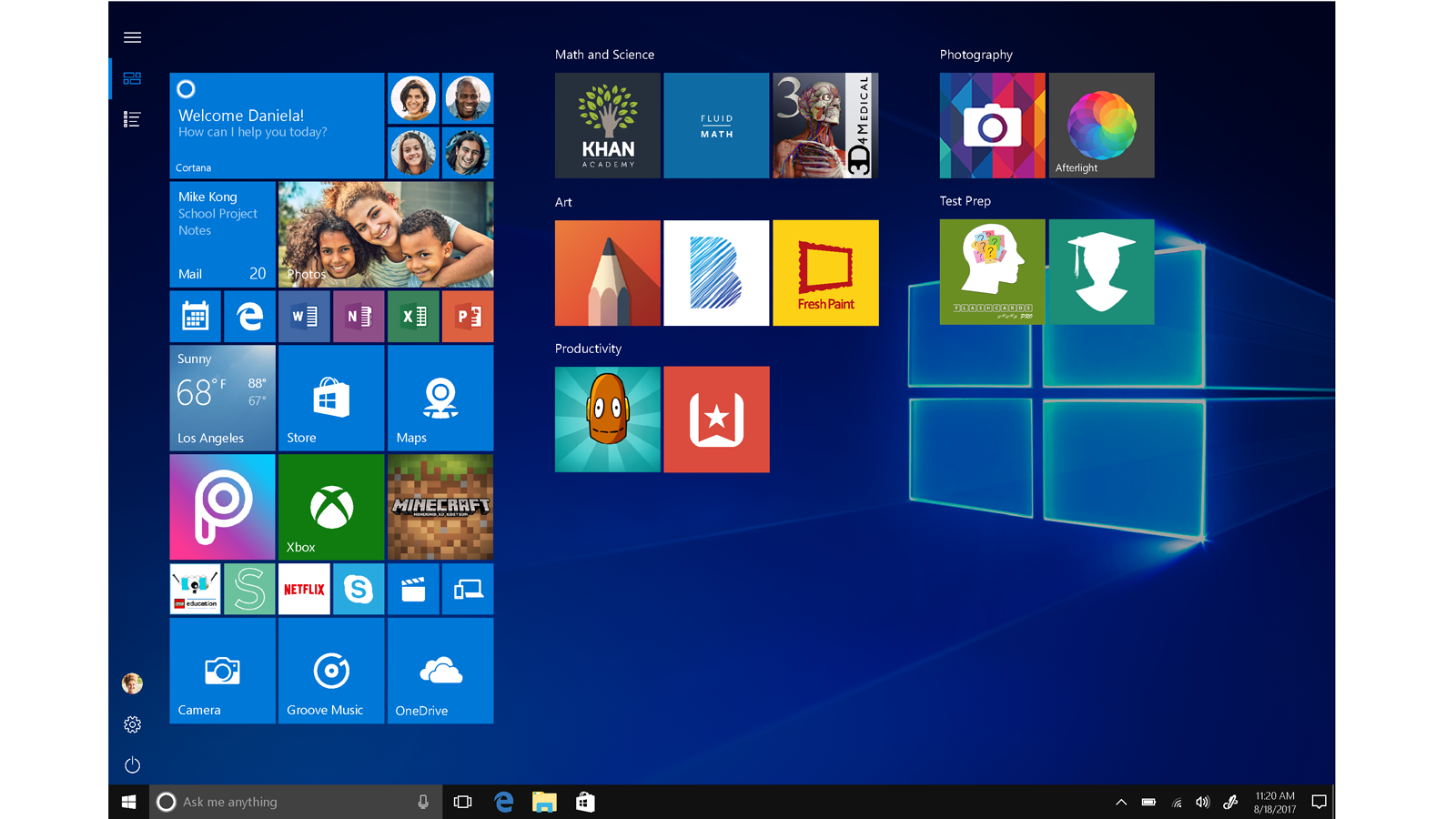Show hidden icons in system tray
Screen dimensions: 1456x819
tap(1121, 802)
